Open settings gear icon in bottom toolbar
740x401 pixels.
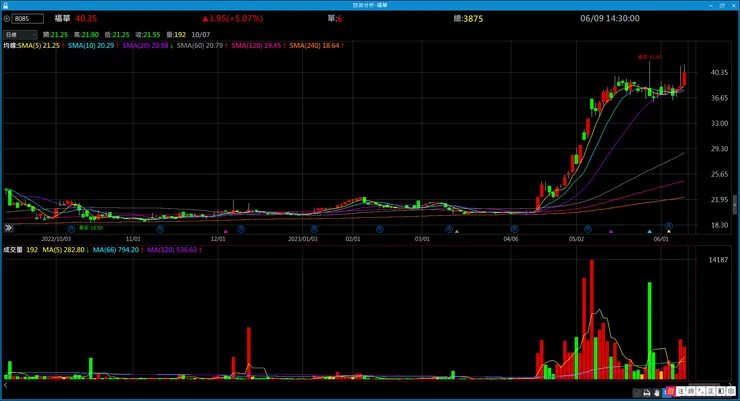(x=731, y=392)
